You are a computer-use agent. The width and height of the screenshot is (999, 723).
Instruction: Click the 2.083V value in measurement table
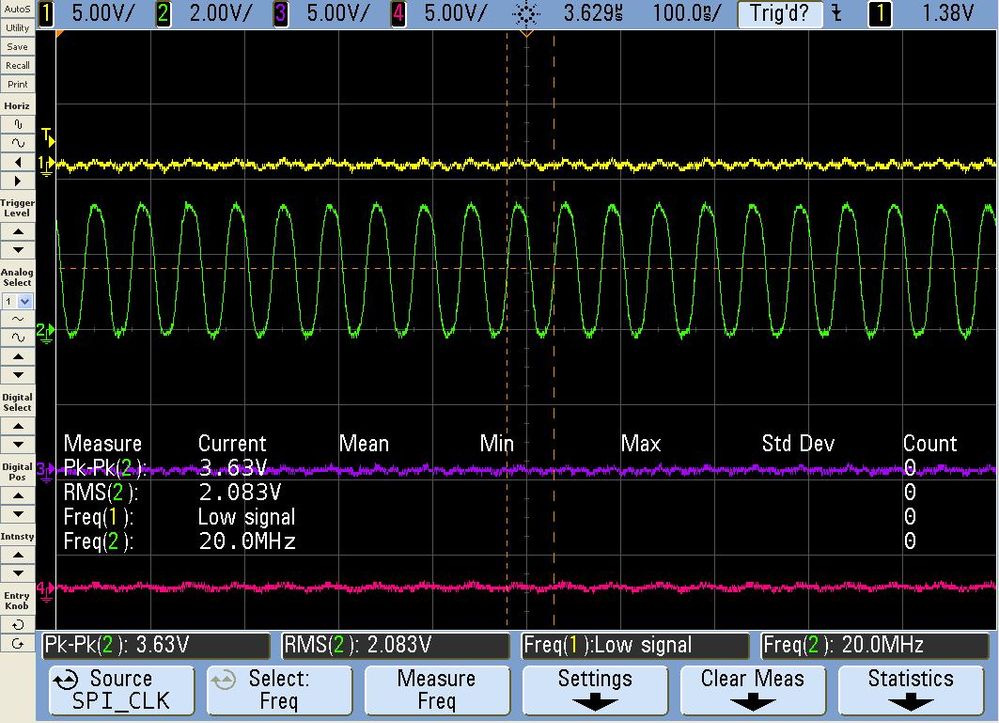[240, 492]
